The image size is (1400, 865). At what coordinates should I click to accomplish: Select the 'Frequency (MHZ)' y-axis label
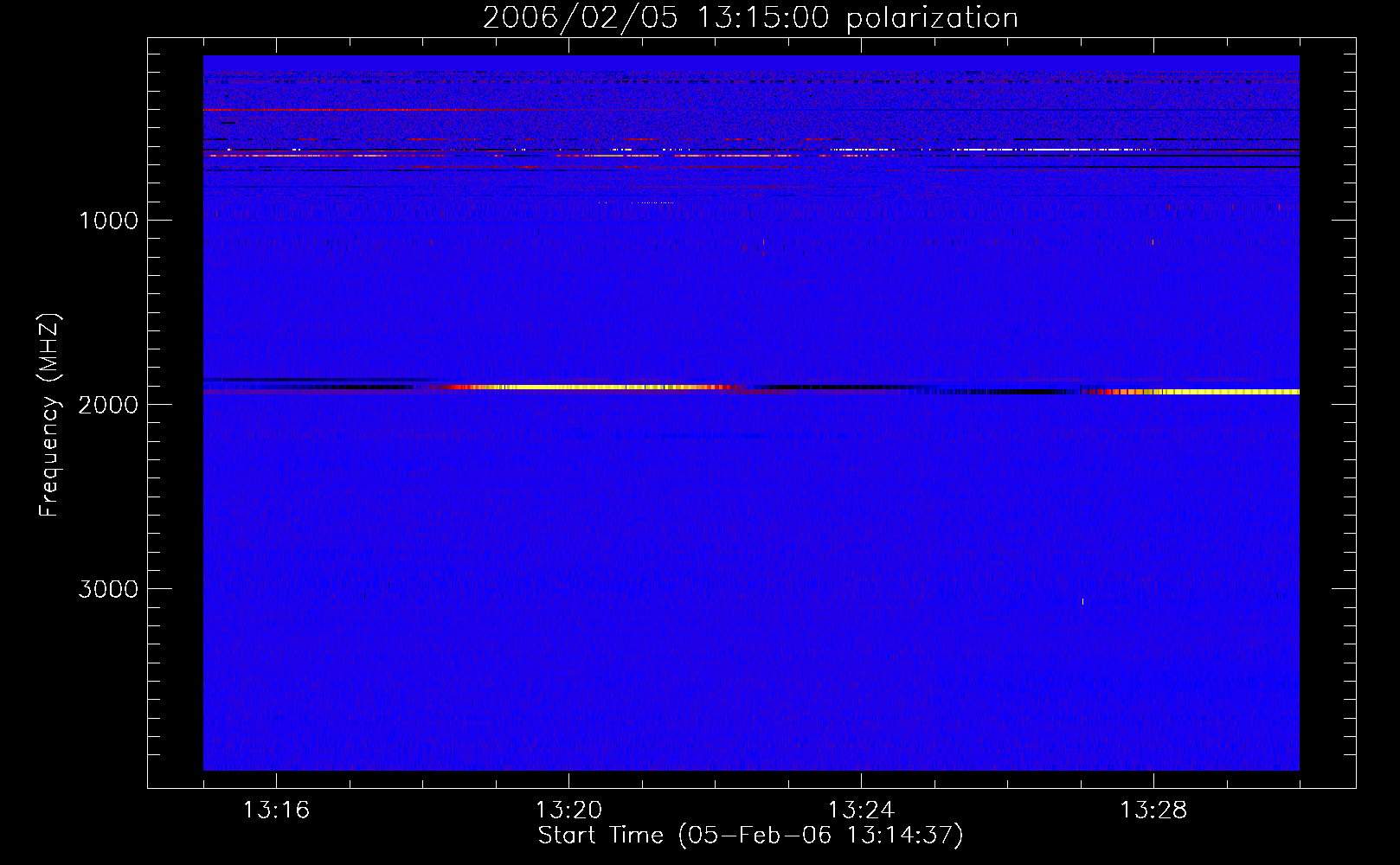coord(49,415)
